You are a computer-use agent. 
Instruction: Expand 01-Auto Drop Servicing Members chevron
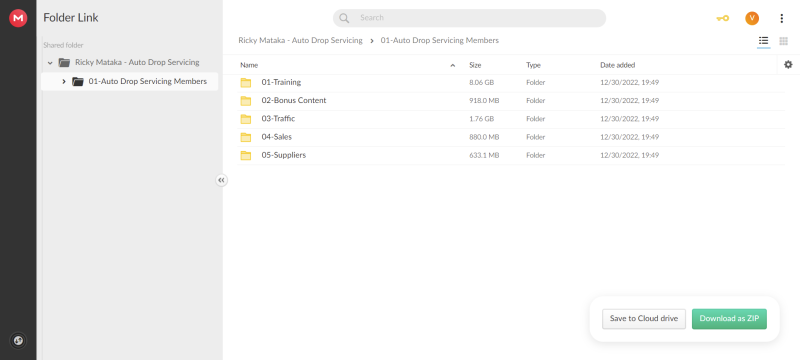(64, 82)
